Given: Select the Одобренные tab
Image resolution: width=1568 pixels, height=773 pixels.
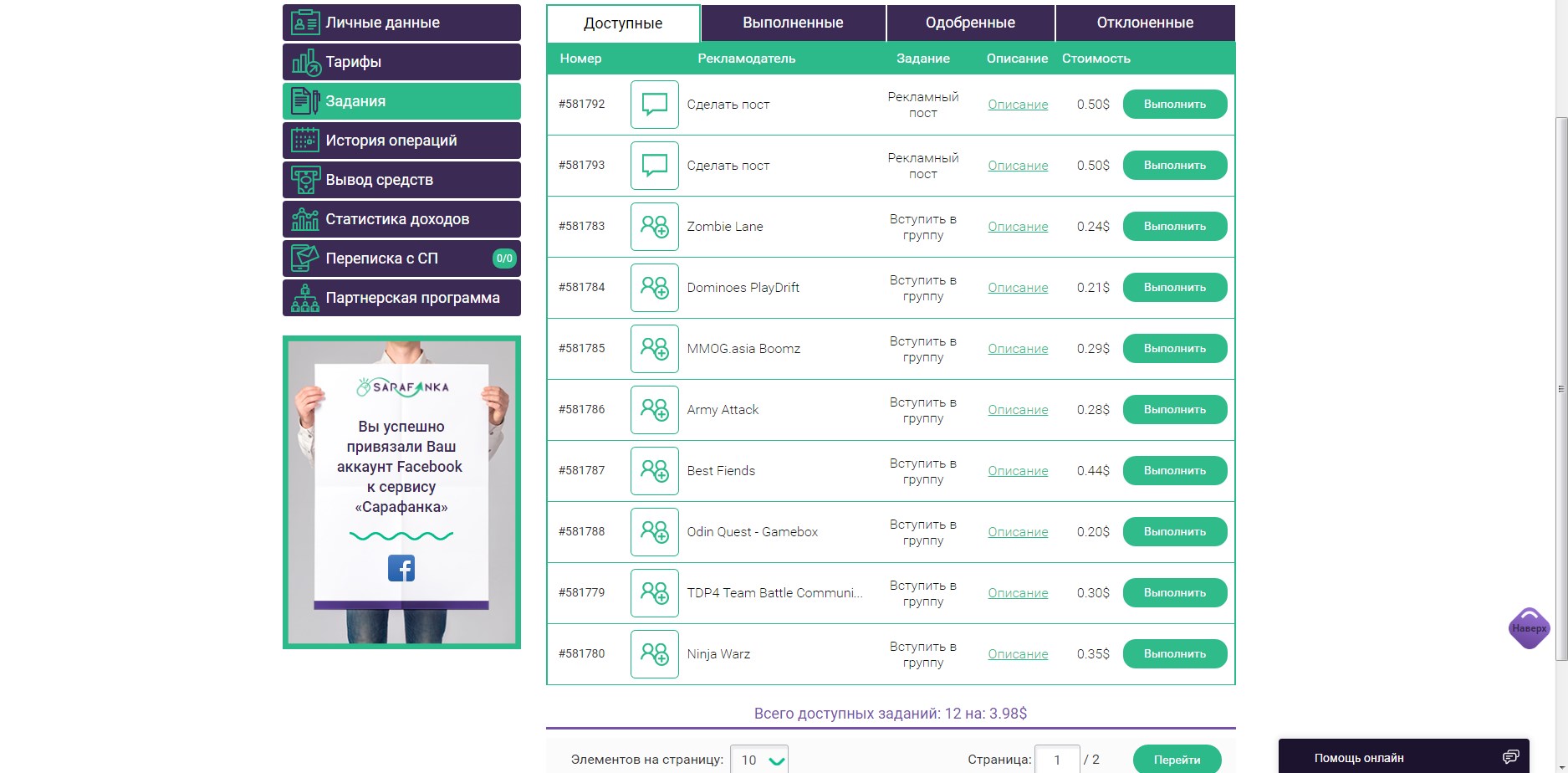Looking at the screenshot, I should (x=970, y=23).
